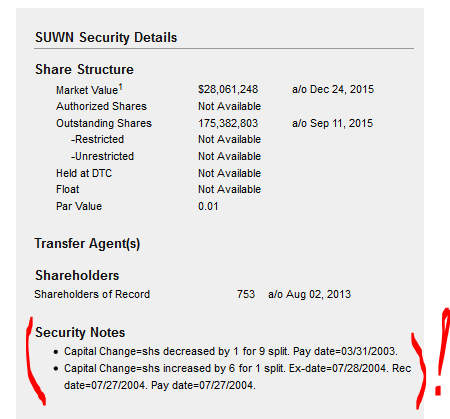Select the 175,382,803 outstanding shares value

(228, 123)
